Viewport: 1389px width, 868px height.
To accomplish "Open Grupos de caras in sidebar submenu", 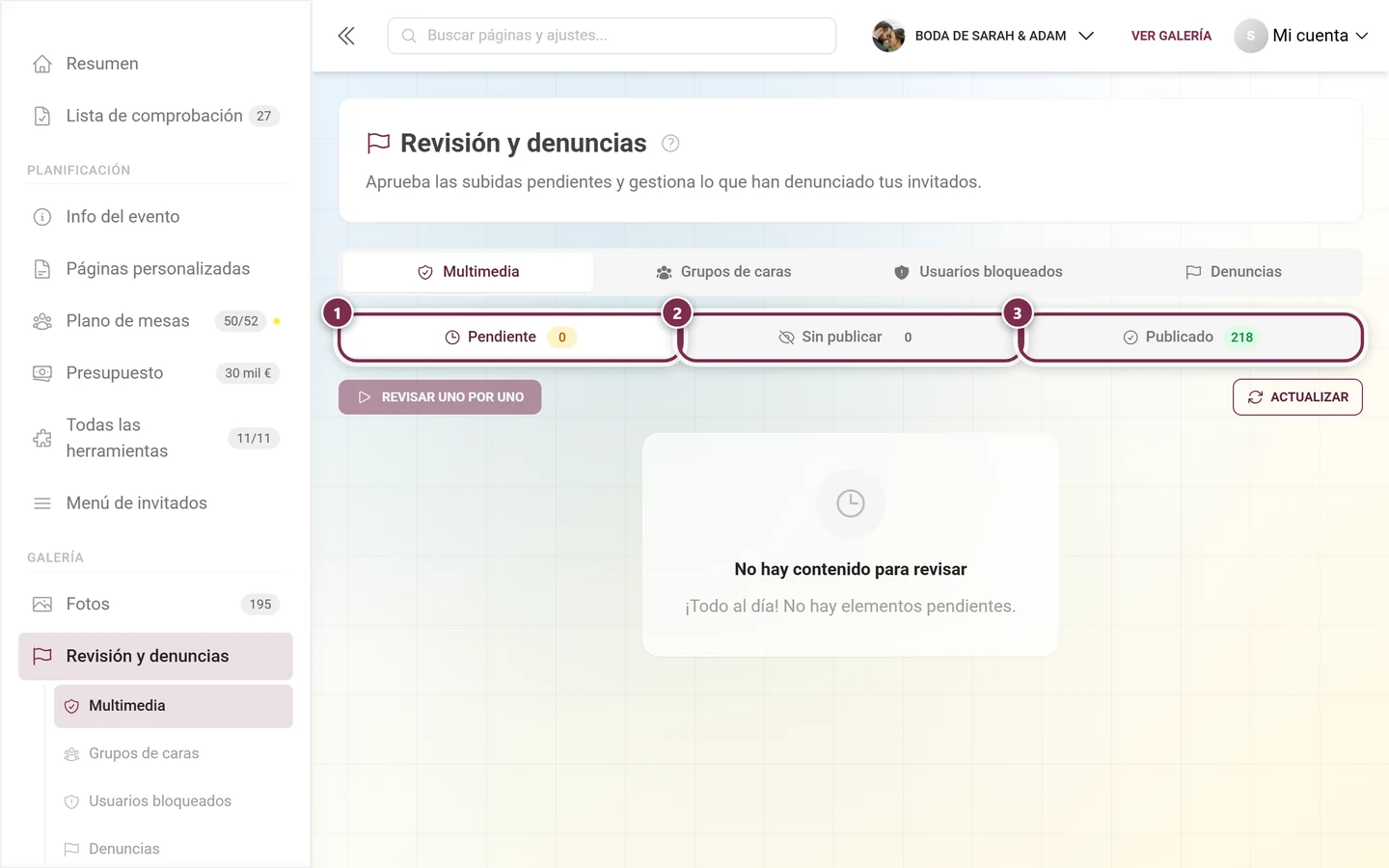I will [x=174, y=754].
